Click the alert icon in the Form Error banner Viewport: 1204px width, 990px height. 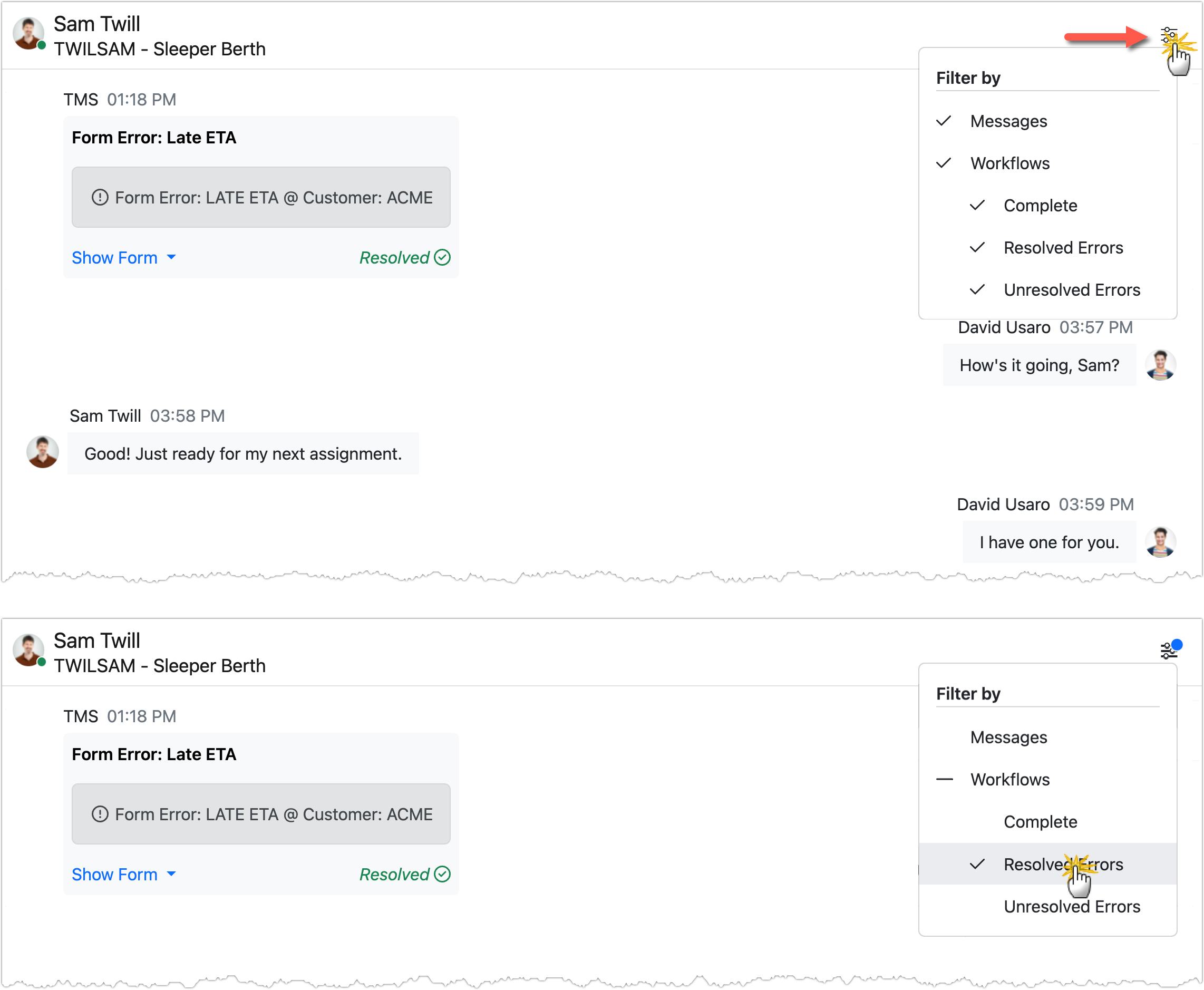tap(100, 197)
